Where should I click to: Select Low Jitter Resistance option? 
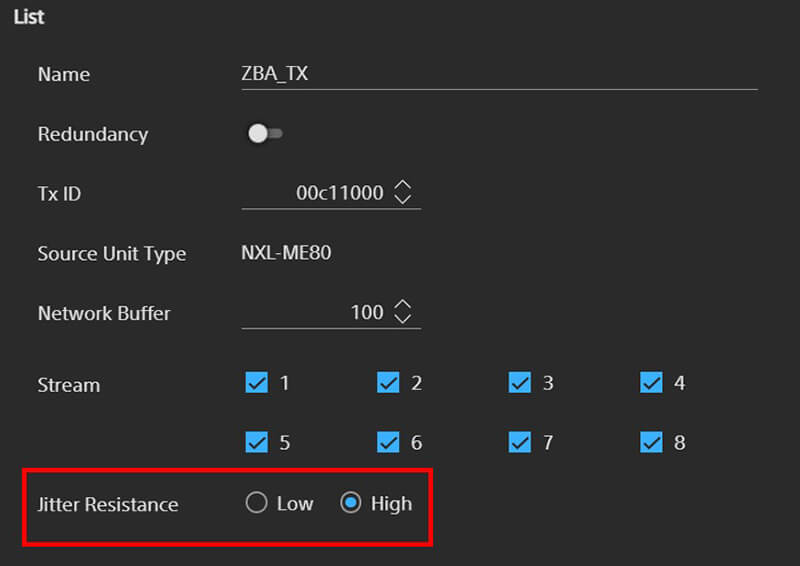click(256, 504)
